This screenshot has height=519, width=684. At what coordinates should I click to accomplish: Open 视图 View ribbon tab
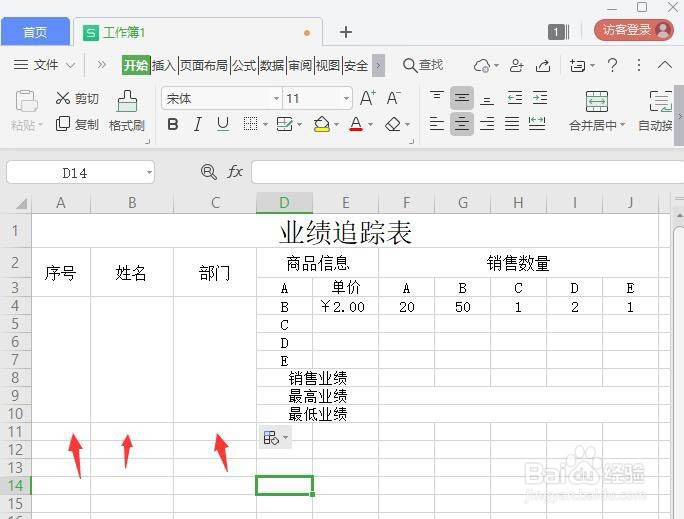click(x=328, y=65)
